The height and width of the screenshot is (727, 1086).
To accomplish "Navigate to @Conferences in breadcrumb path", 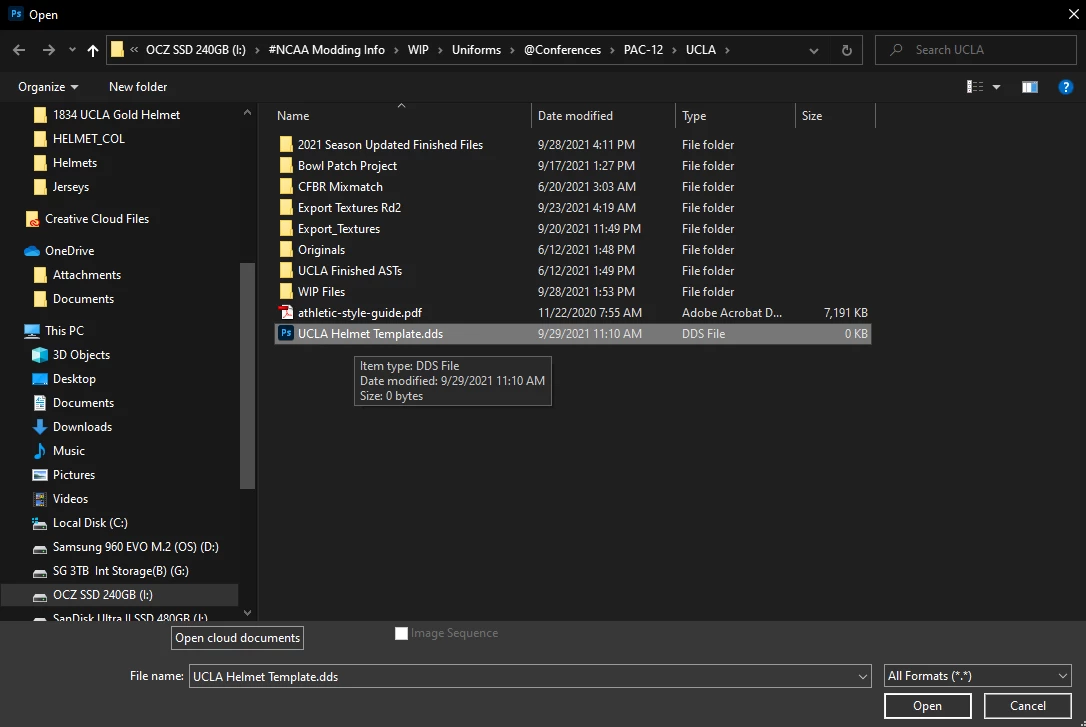I will tap(562, 50).
